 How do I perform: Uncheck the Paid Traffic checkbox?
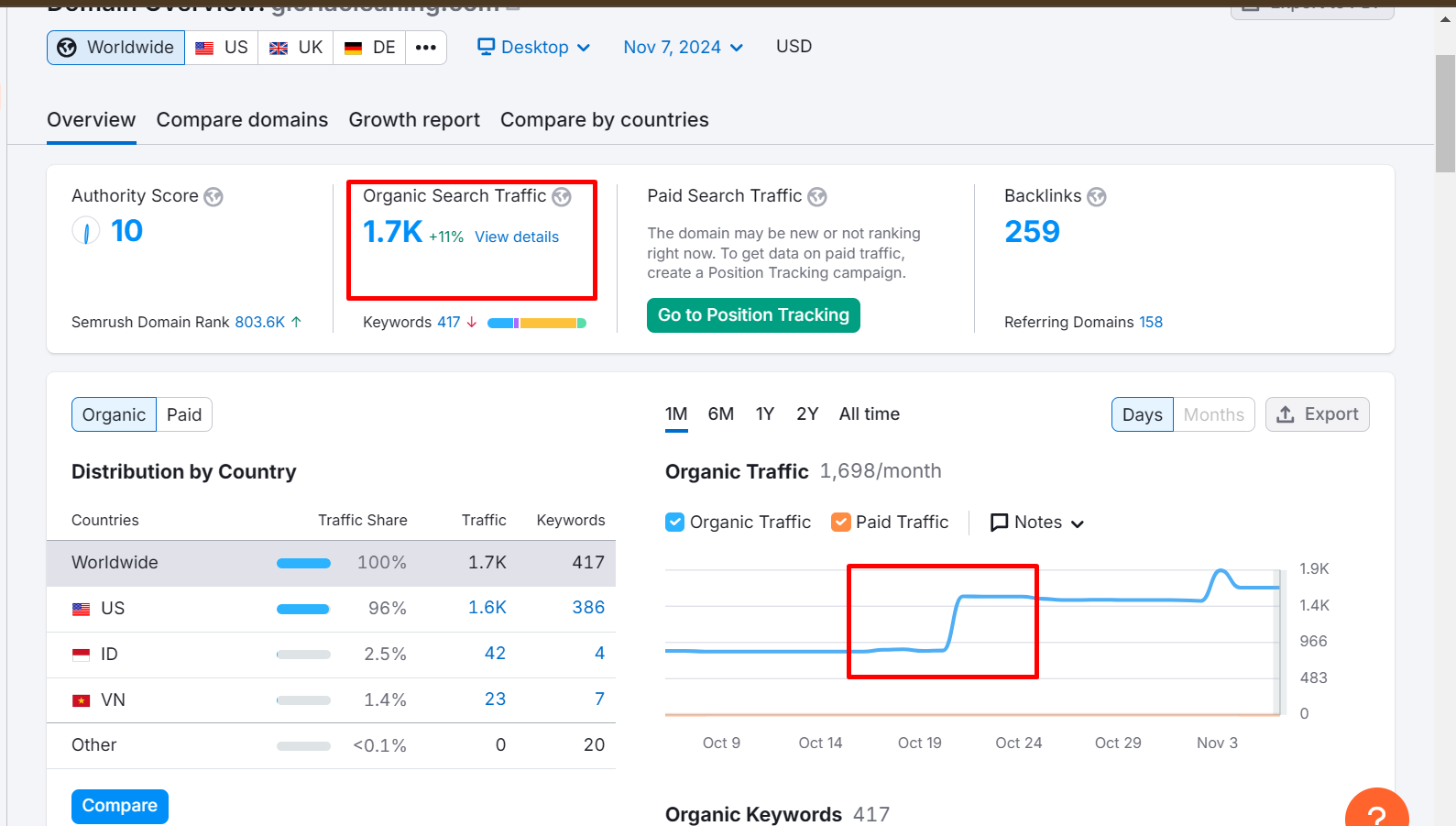(x=840, y=523)
